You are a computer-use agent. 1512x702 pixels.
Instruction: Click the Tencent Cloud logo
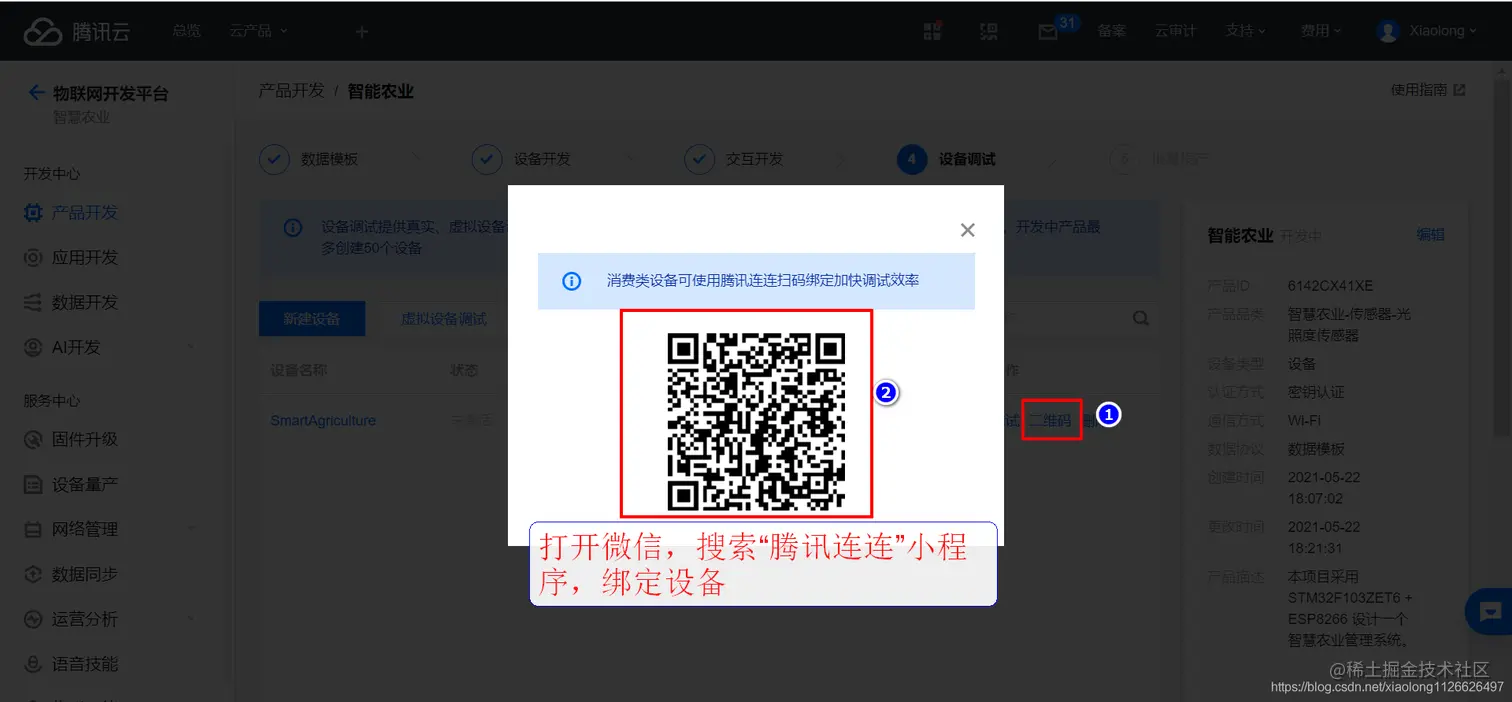(77, 32)
